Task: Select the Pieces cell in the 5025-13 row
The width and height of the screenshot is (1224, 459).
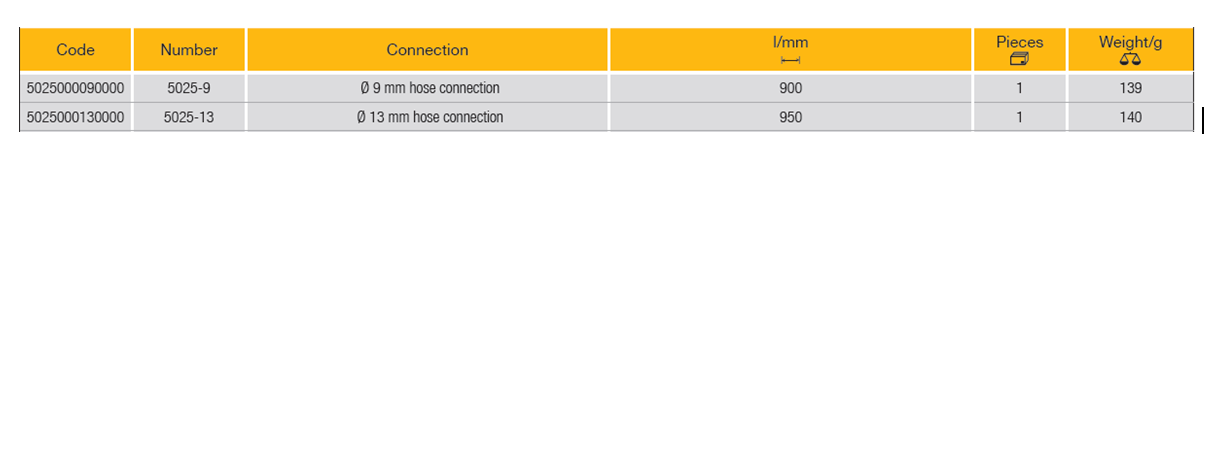Action: pos(1019,117)
